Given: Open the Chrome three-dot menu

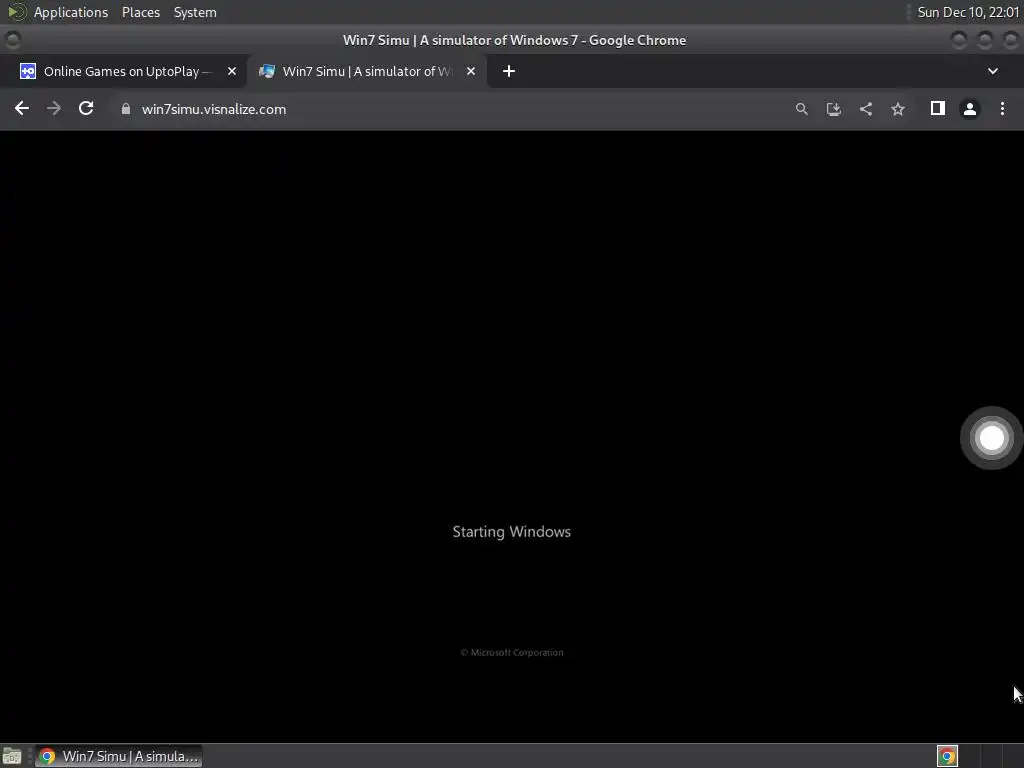Looking at the screenshot, I should (x=1002, y=108).
